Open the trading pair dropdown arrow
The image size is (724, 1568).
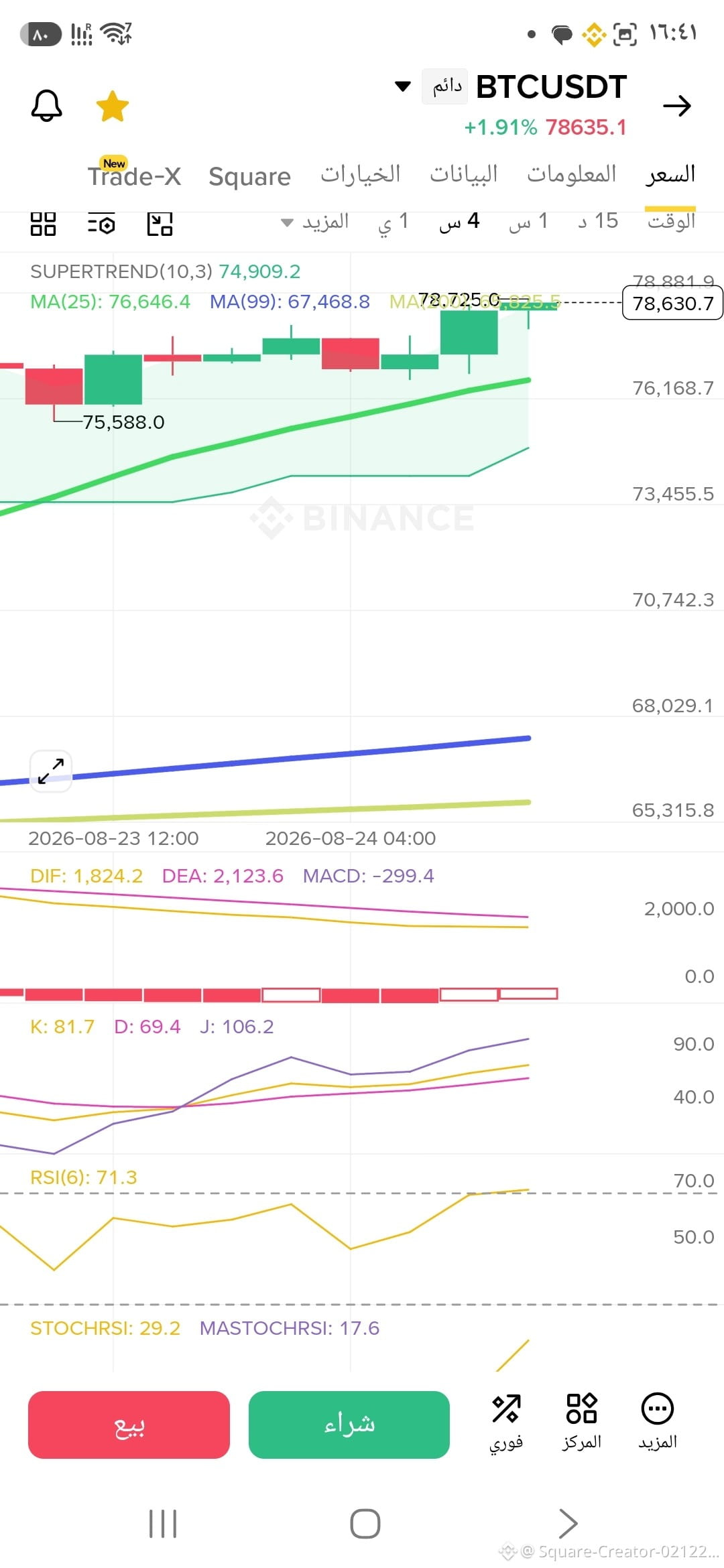tap(402, 86)
